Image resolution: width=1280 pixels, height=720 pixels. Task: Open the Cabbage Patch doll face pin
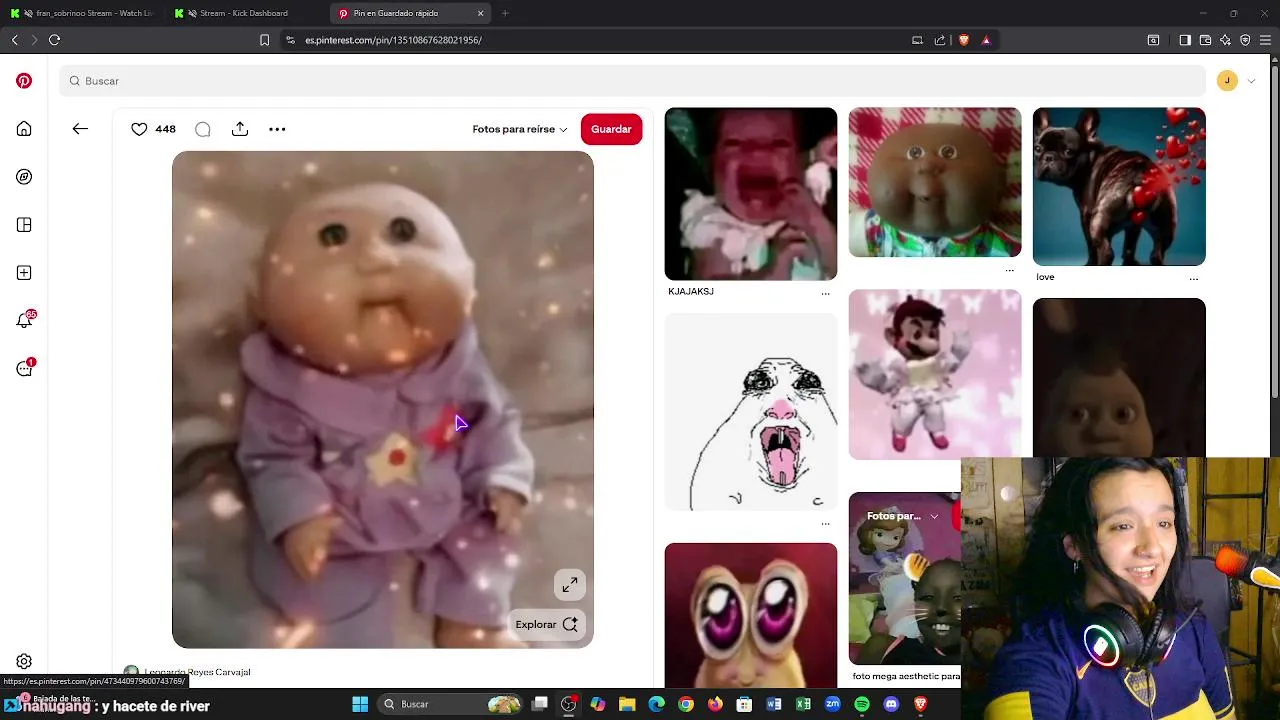click(935, 182)
